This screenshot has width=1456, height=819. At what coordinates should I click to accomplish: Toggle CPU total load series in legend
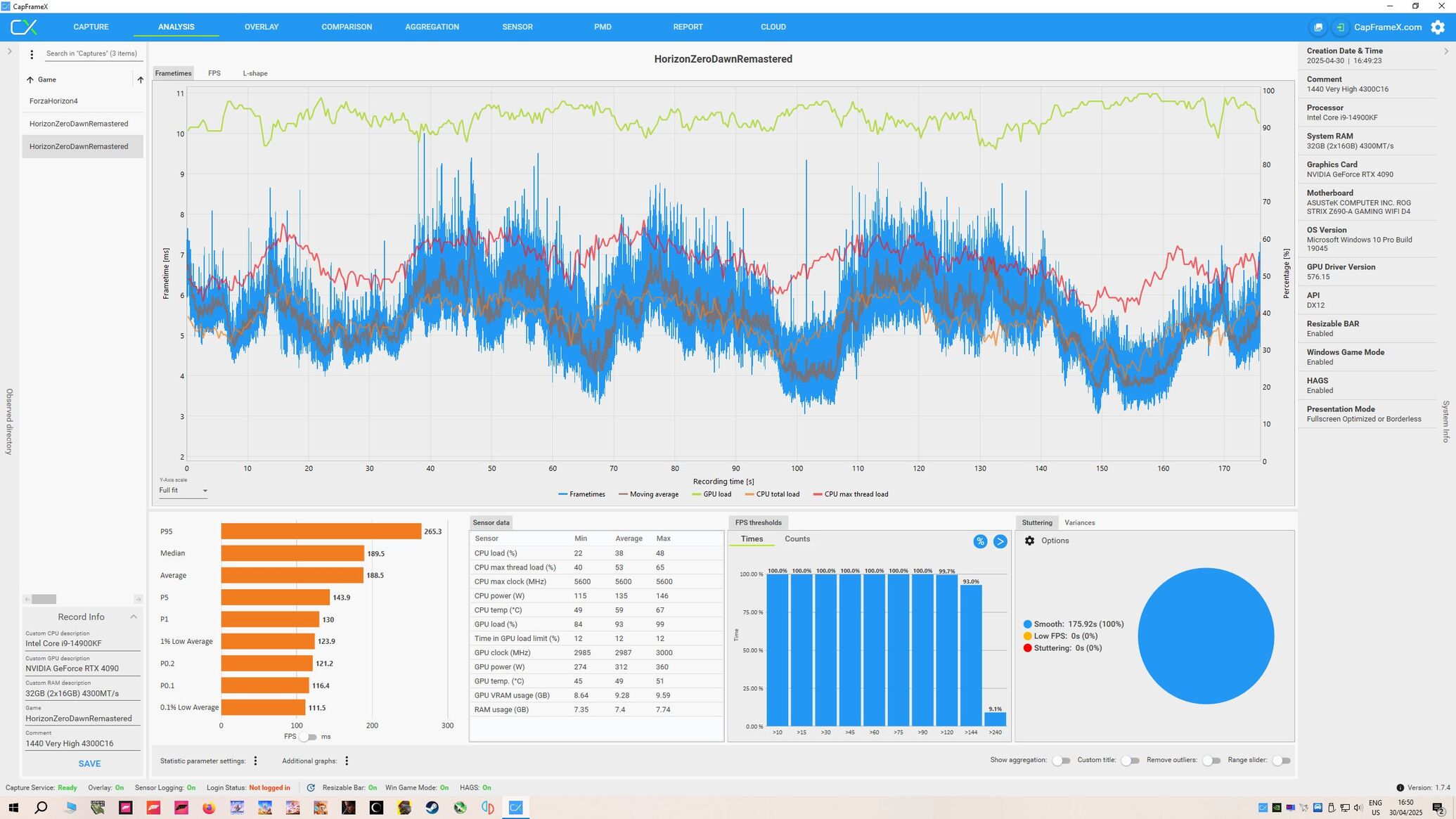pos(772,495)
